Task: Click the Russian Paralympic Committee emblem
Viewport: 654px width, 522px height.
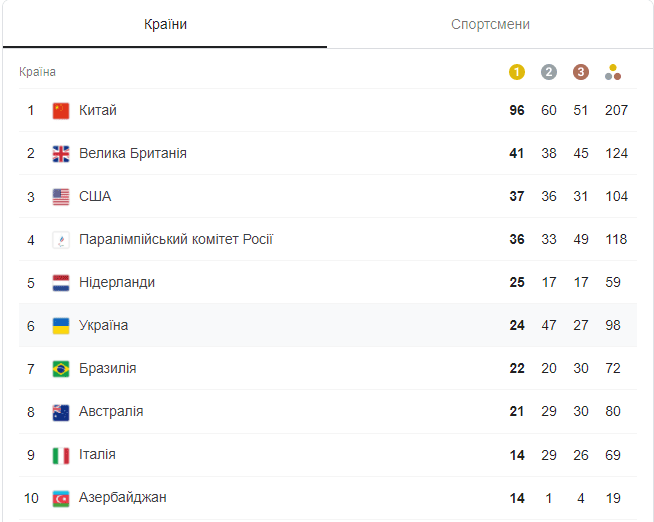Action: (x=61, y=239)
